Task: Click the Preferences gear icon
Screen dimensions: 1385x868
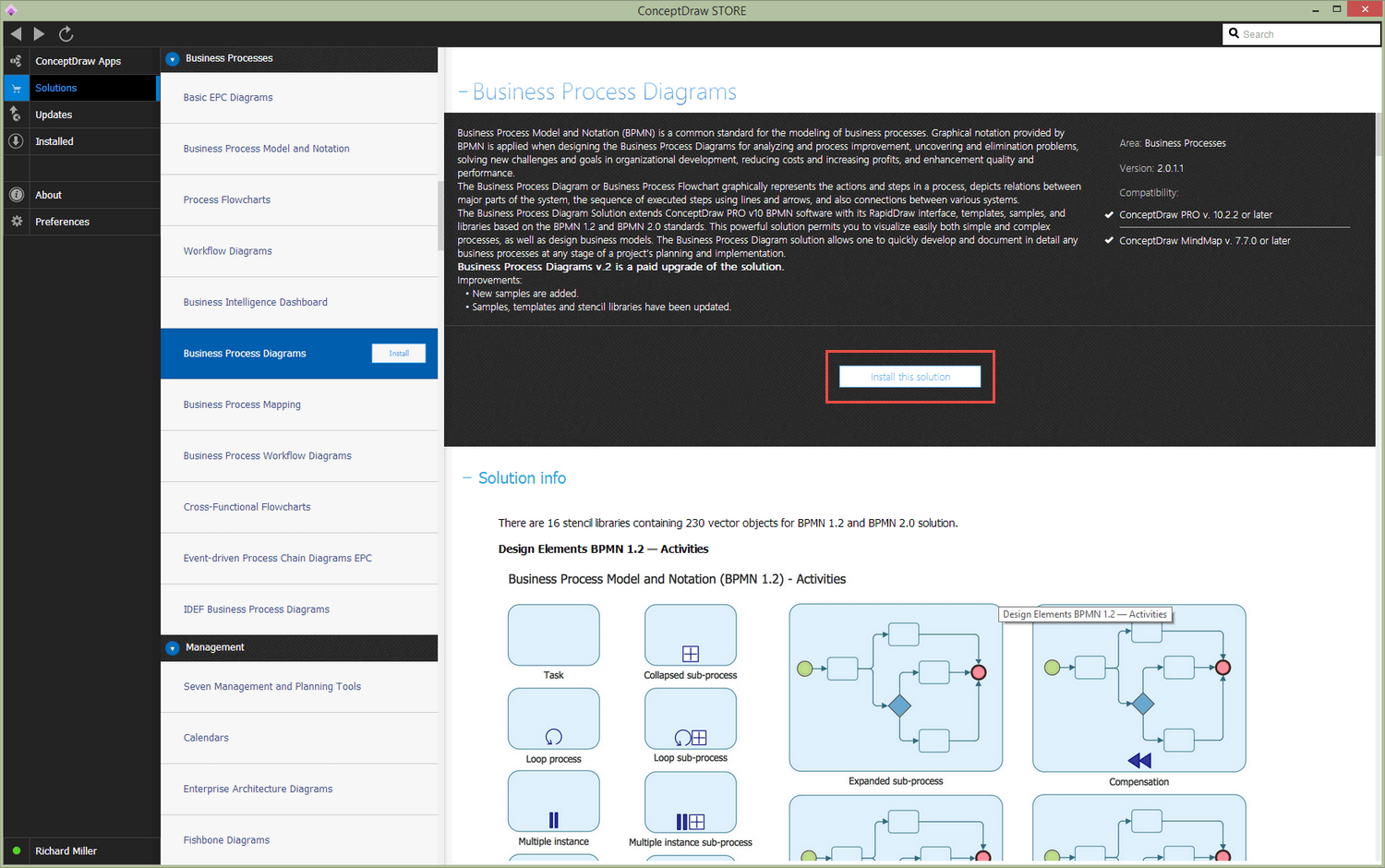Action: (x=16, y=222)
